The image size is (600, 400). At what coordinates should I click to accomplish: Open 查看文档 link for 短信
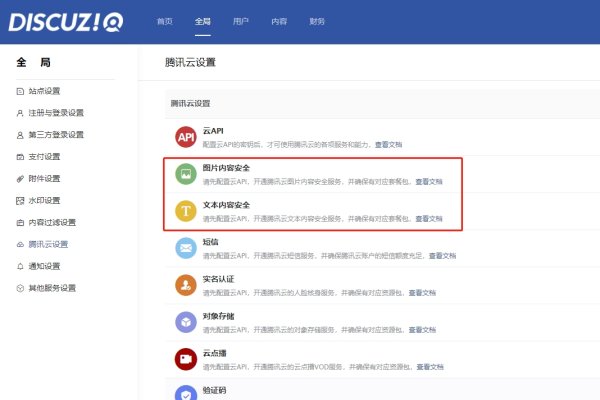click(x=442, y=256)
